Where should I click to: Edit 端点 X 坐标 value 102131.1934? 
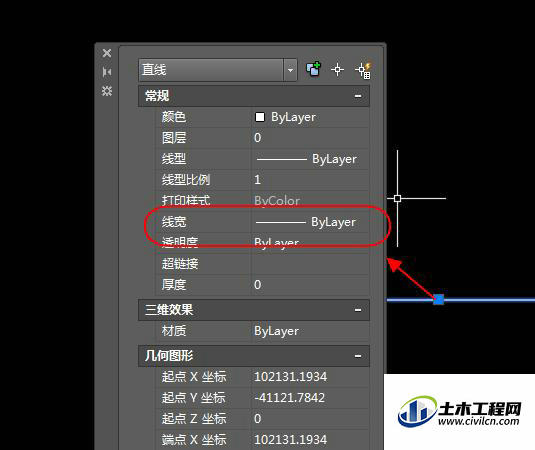(290, 439)
